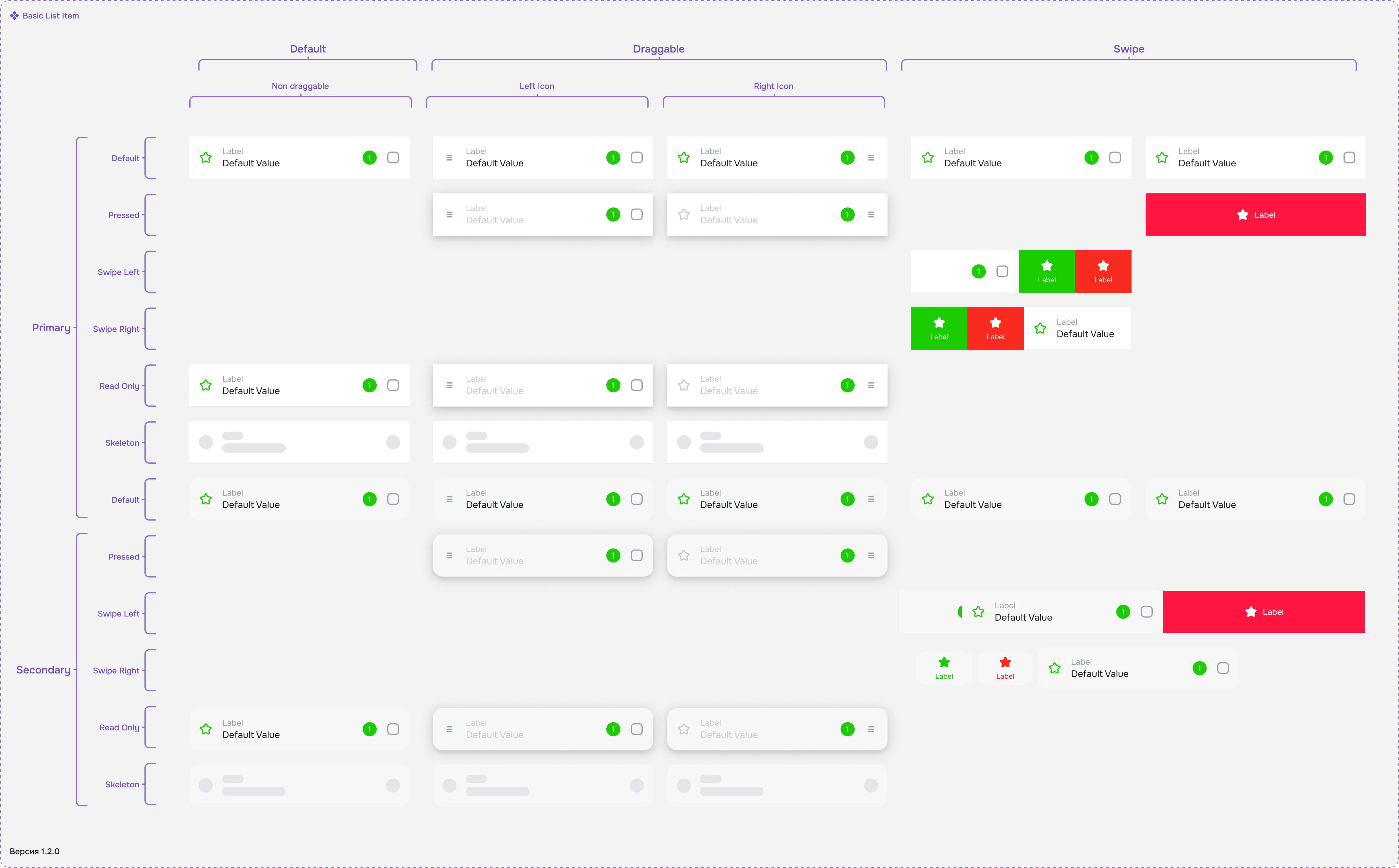Tick the checkbox in Secondary Read Only Left Icon item
The height and width of the screenshot is (868, 1399).
[x=636, y=729]
